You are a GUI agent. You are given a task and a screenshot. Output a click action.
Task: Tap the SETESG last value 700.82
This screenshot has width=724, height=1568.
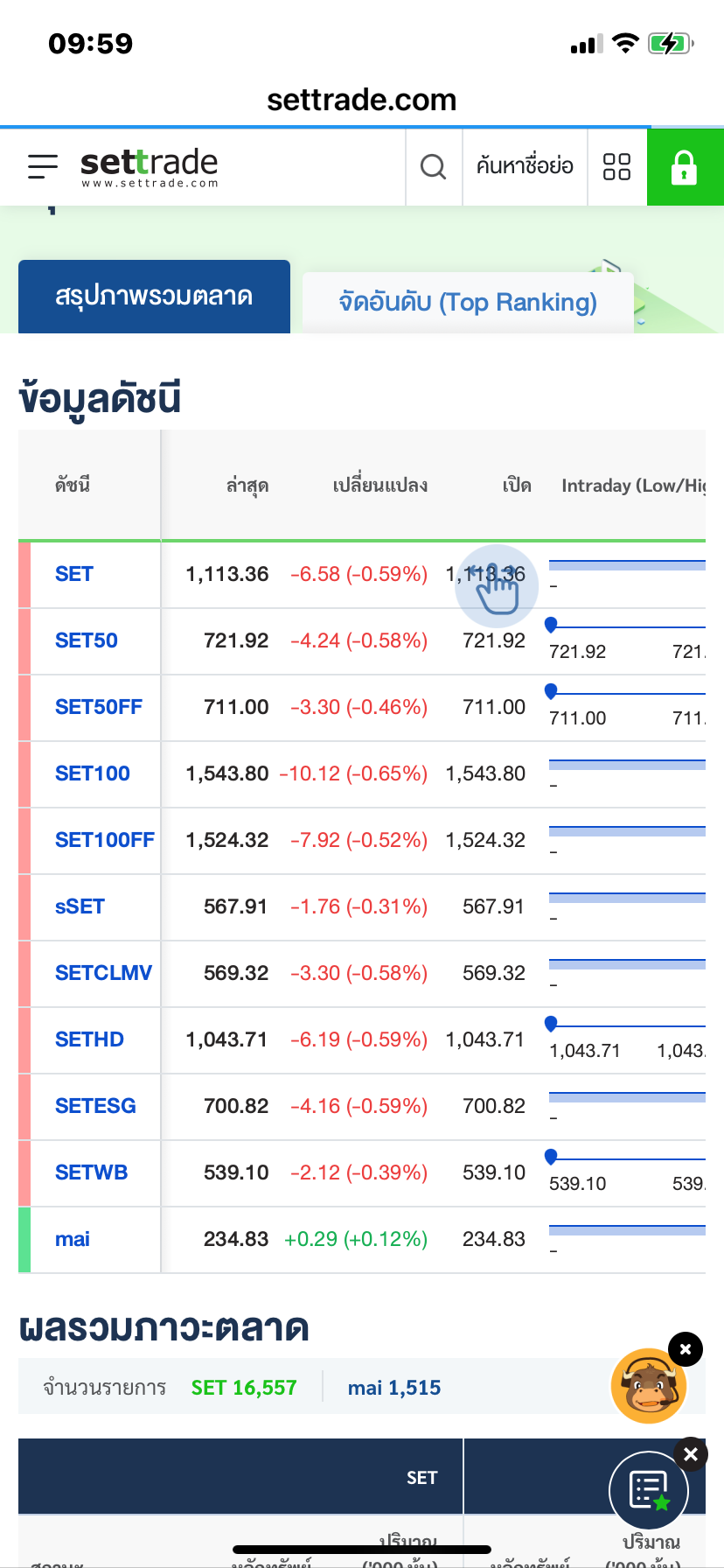coord(236,1106)
